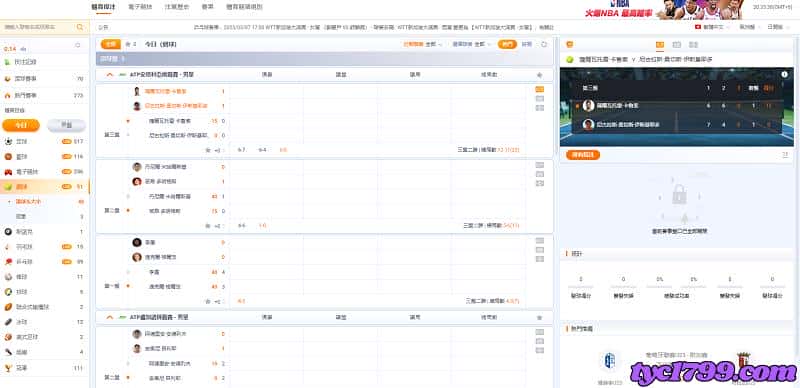This screenshot has height=388, width=800.
Task: Select soccer sport with count 517
Action: pyautogui.click(x=44, y=141)
